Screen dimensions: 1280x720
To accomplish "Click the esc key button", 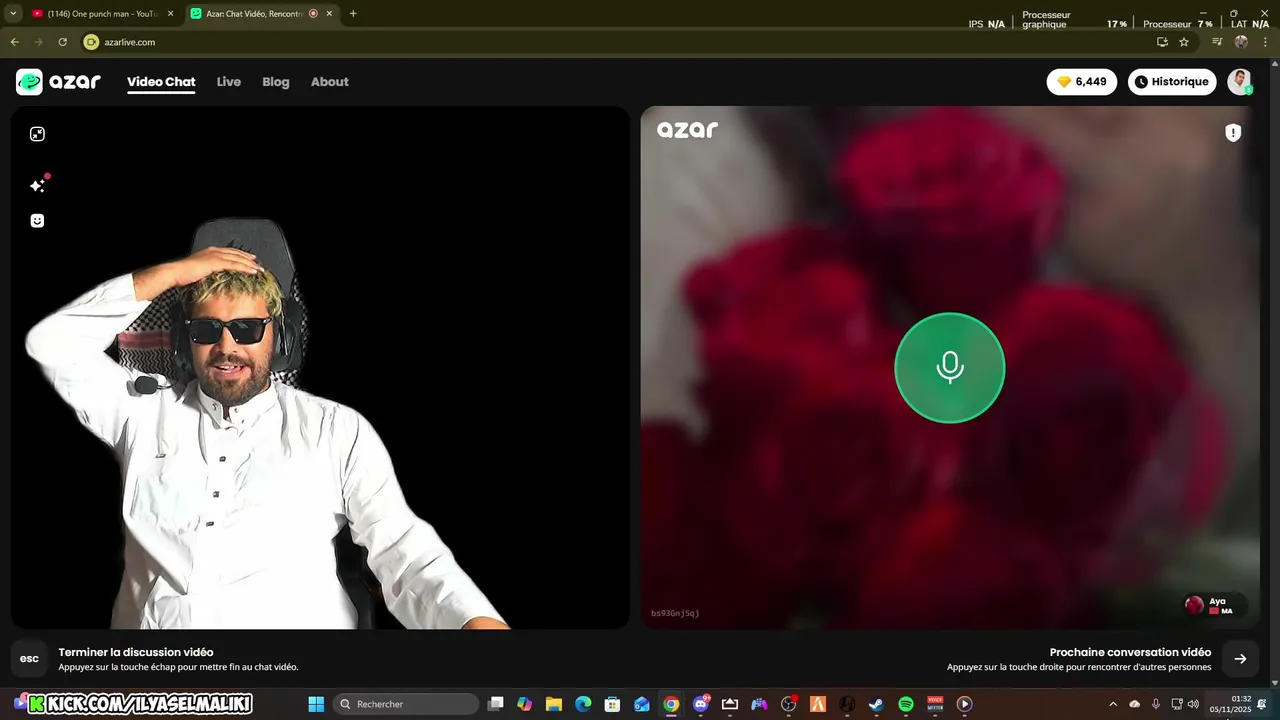I will [x=29, y=658].
